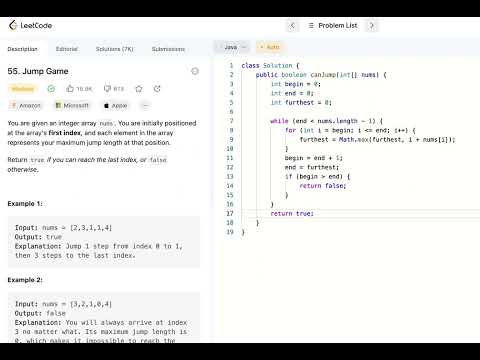
Task: Click the Apple company tag
Action: click(x=116, y=106)
